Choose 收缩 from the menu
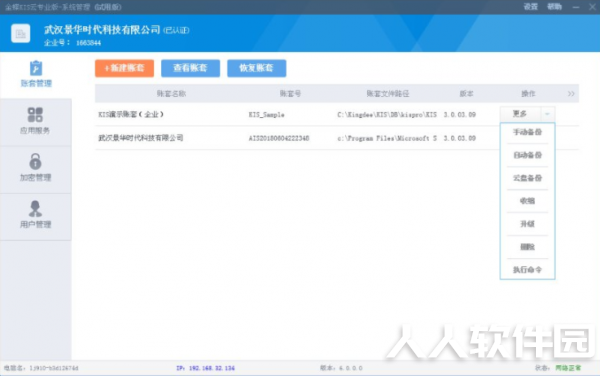The width and height of the screenshot is (600, 376). pyautogui.click(x=527, y=201)
